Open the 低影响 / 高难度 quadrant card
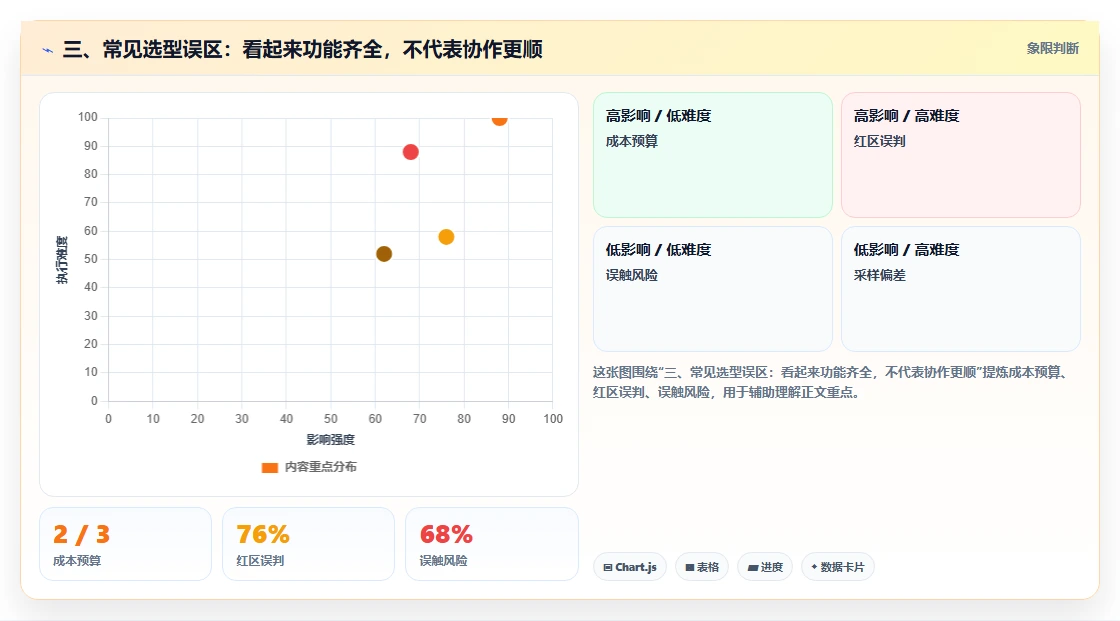1120x621 pixels. point(961,289)
